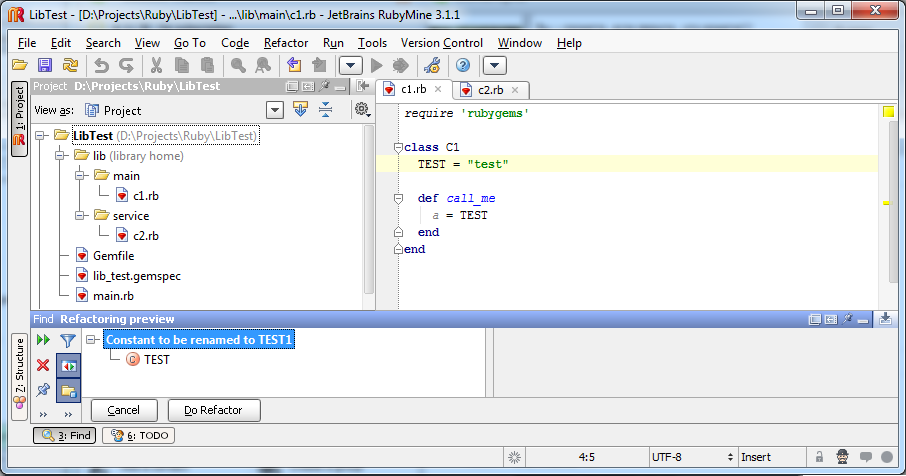The height and width of the screenshot is (476, 906).
Task: Navigate Back using toolbar arrow
Action: 294,65
